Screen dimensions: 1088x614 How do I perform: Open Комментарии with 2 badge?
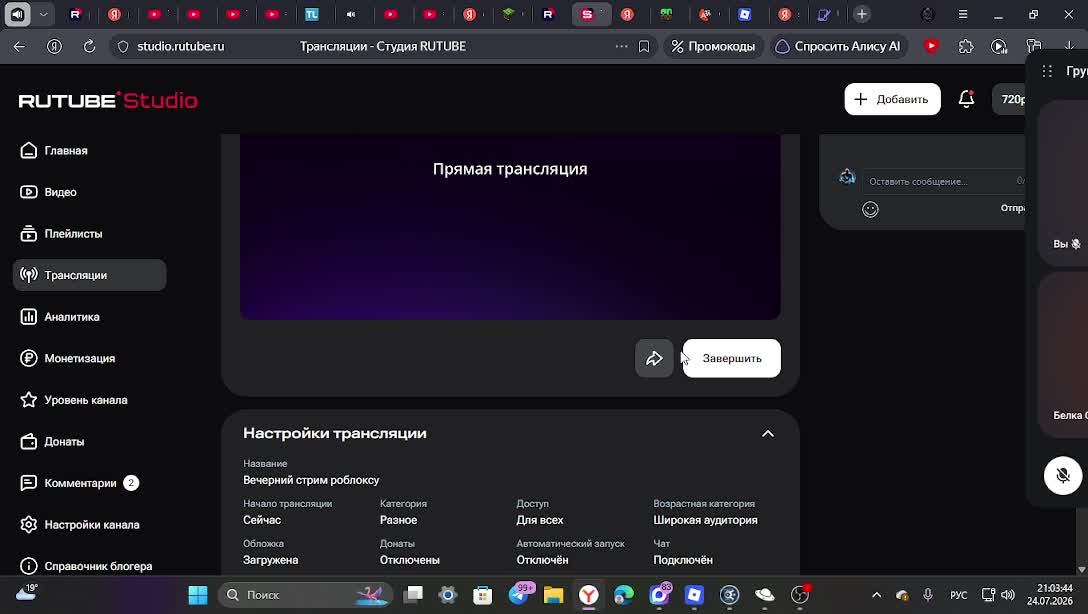pyautogui.click(x=79, y=483)
